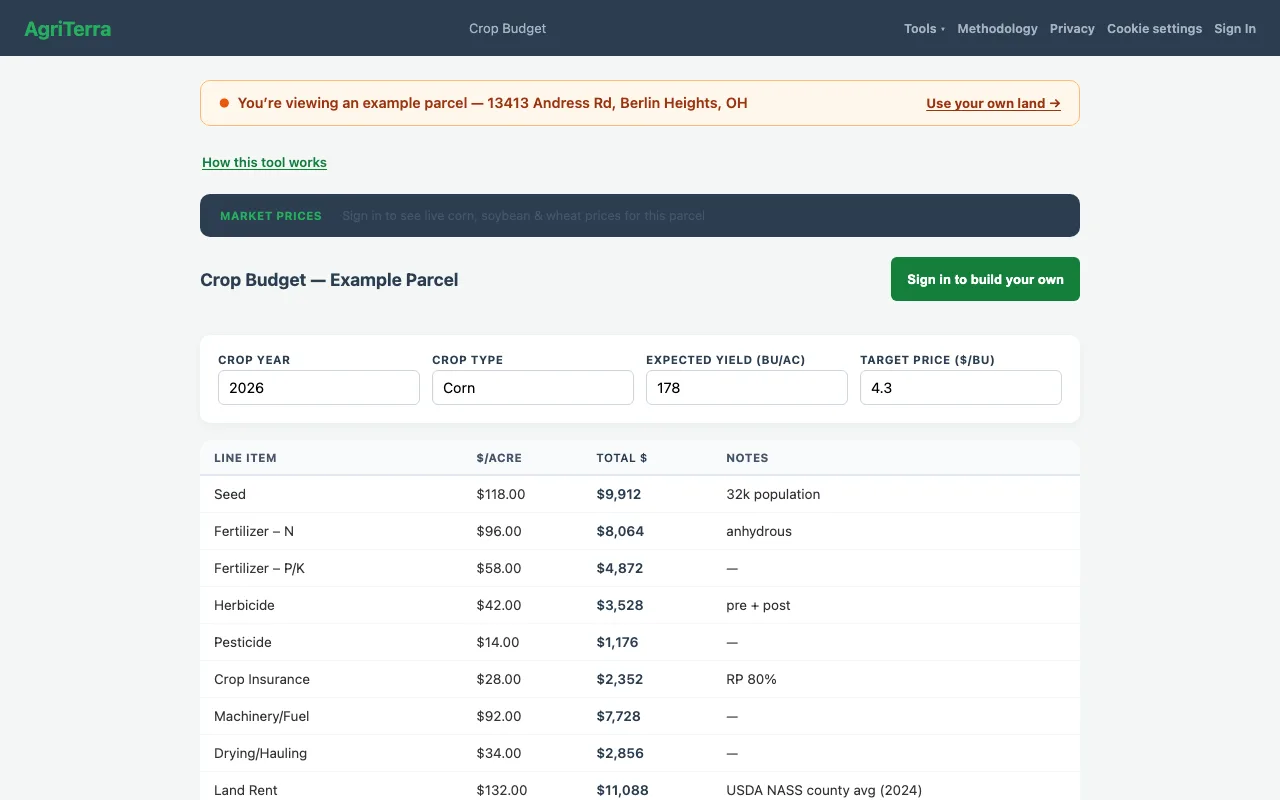Click the $/ACRE column header
1280x800 pixels.
point(499,458)
